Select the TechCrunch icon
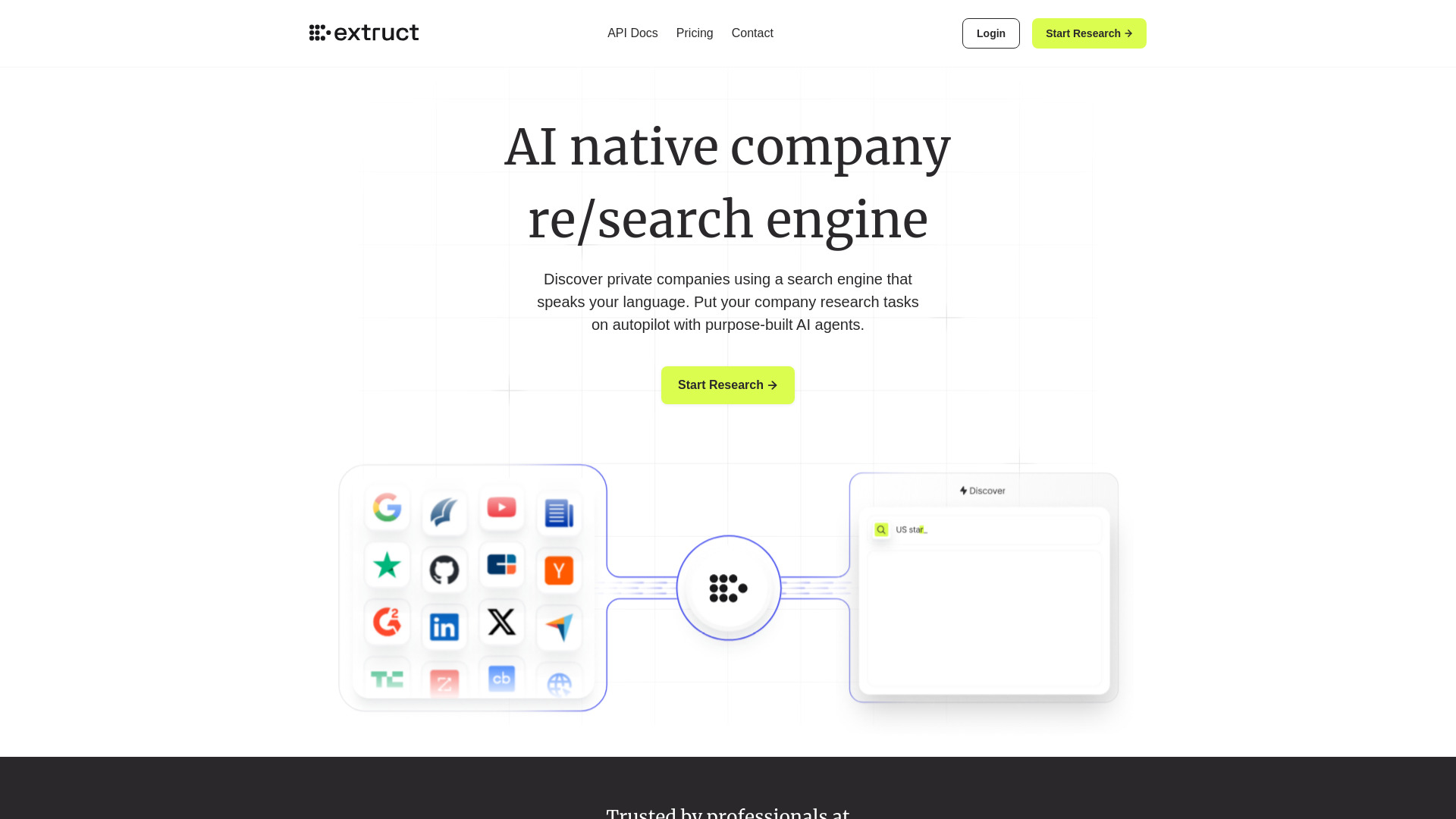Screen dimensions: 1456x819 pos(386,678)
